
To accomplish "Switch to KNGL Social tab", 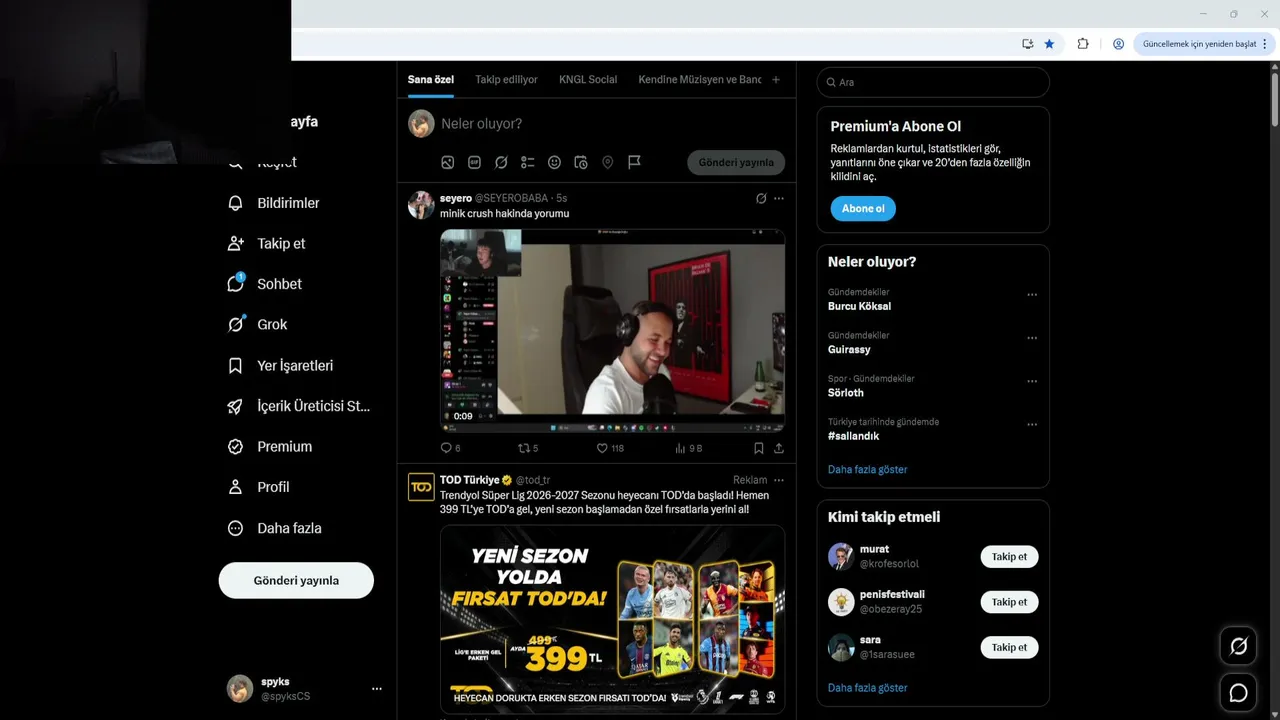I will [x=588, y=79].
